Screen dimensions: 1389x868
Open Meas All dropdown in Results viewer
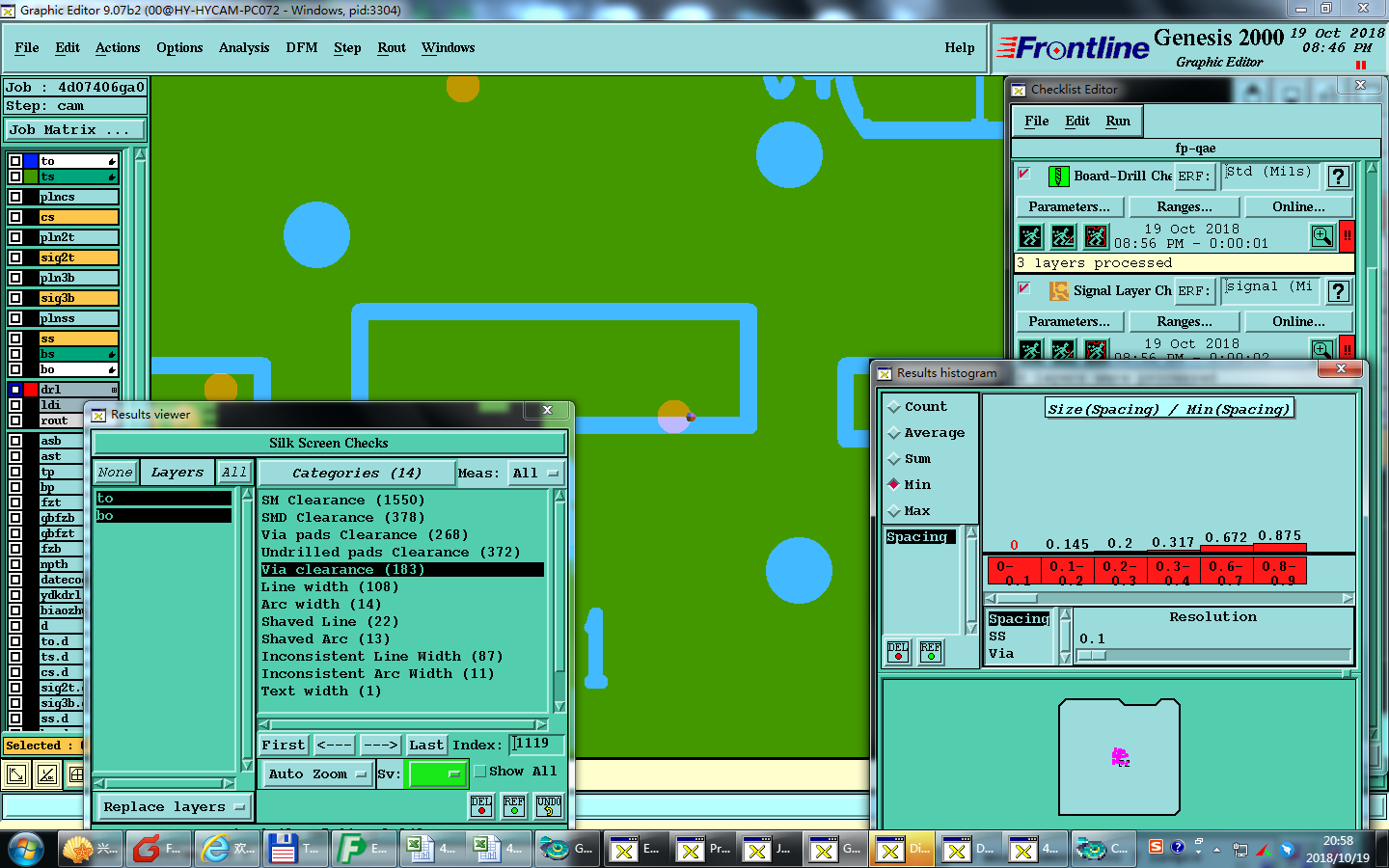click(536, 474)
